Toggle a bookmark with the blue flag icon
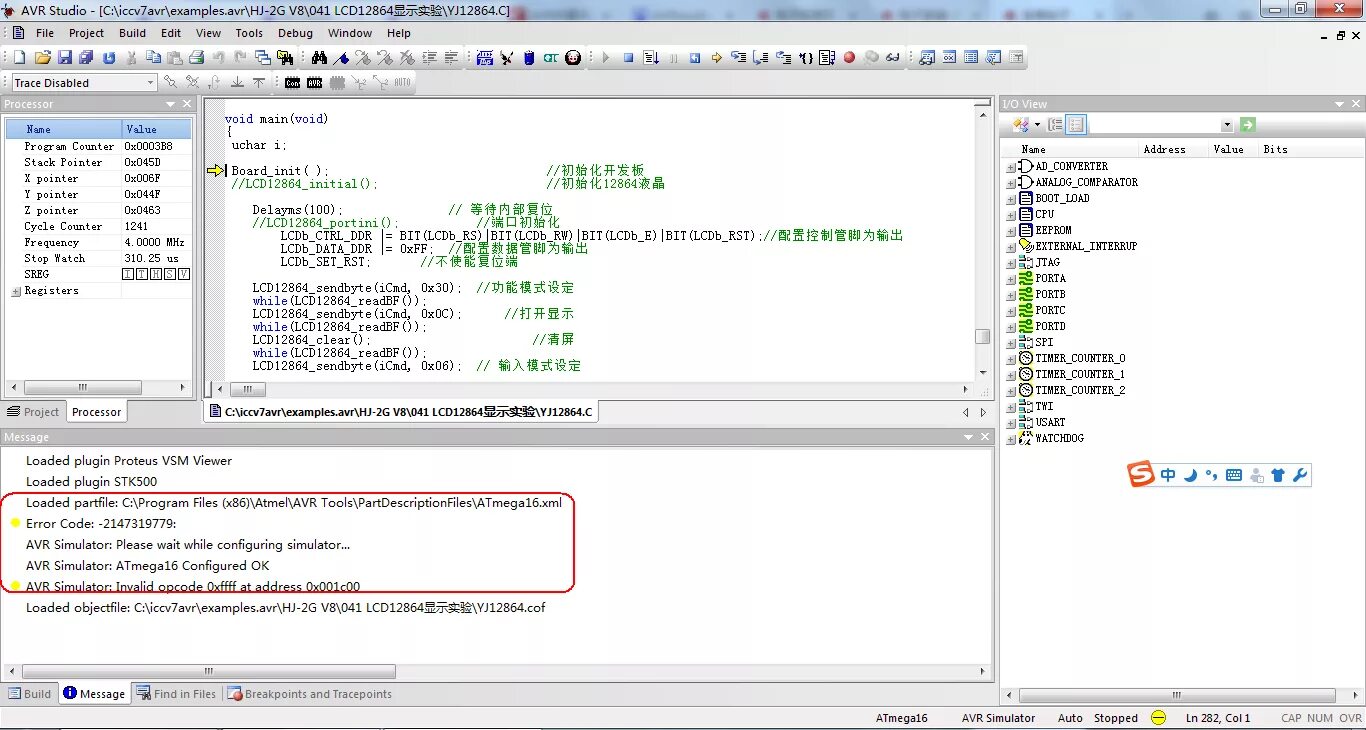Viewport: 1366px width, 730px height. click(x=341, y=57)
